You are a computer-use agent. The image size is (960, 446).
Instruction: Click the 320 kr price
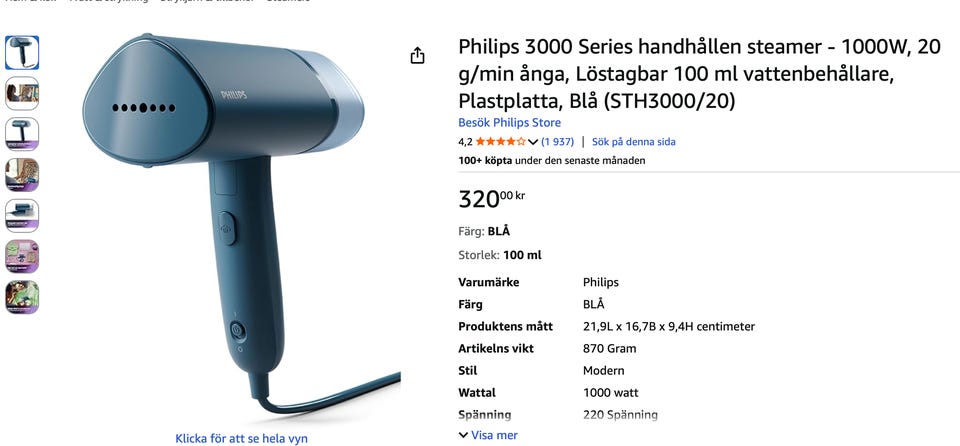tap(492, 199)
